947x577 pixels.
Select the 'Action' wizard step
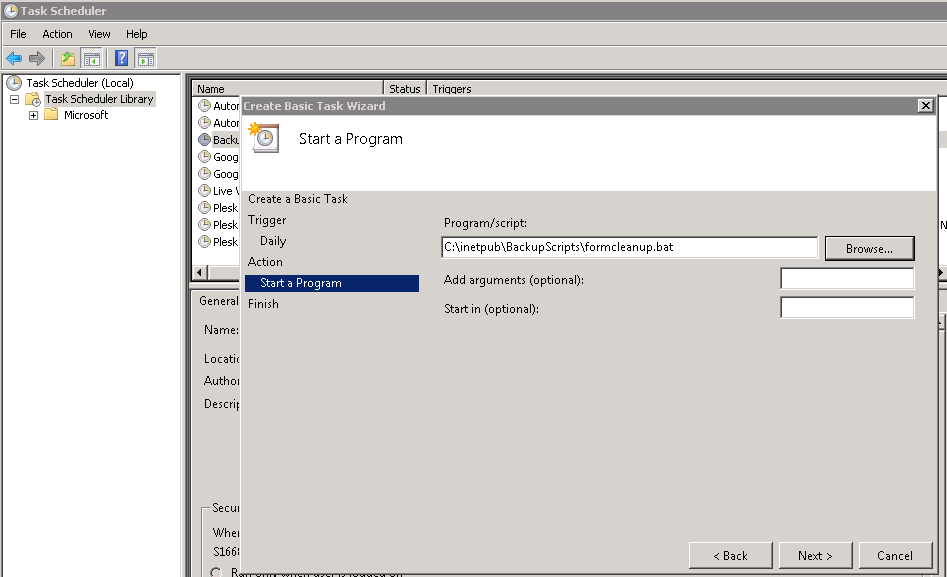tap(265, 262)
